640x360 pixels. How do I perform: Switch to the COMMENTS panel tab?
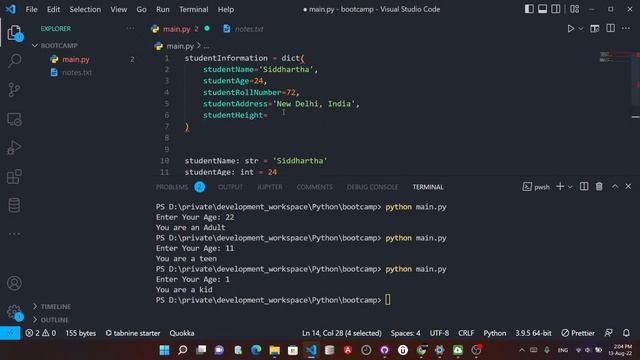pyautogui.click(x=314, y=187)
